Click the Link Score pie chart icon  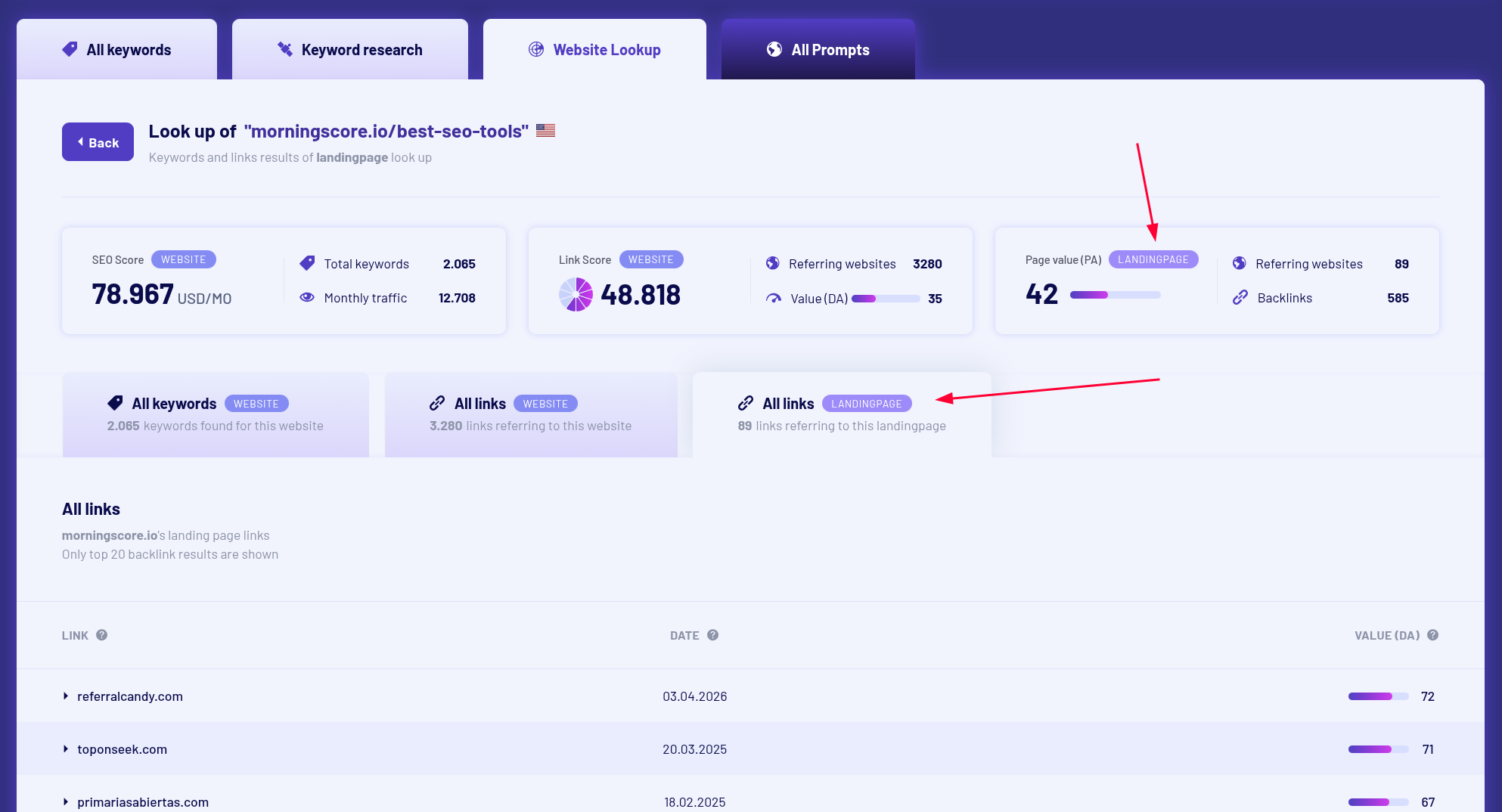576,295
